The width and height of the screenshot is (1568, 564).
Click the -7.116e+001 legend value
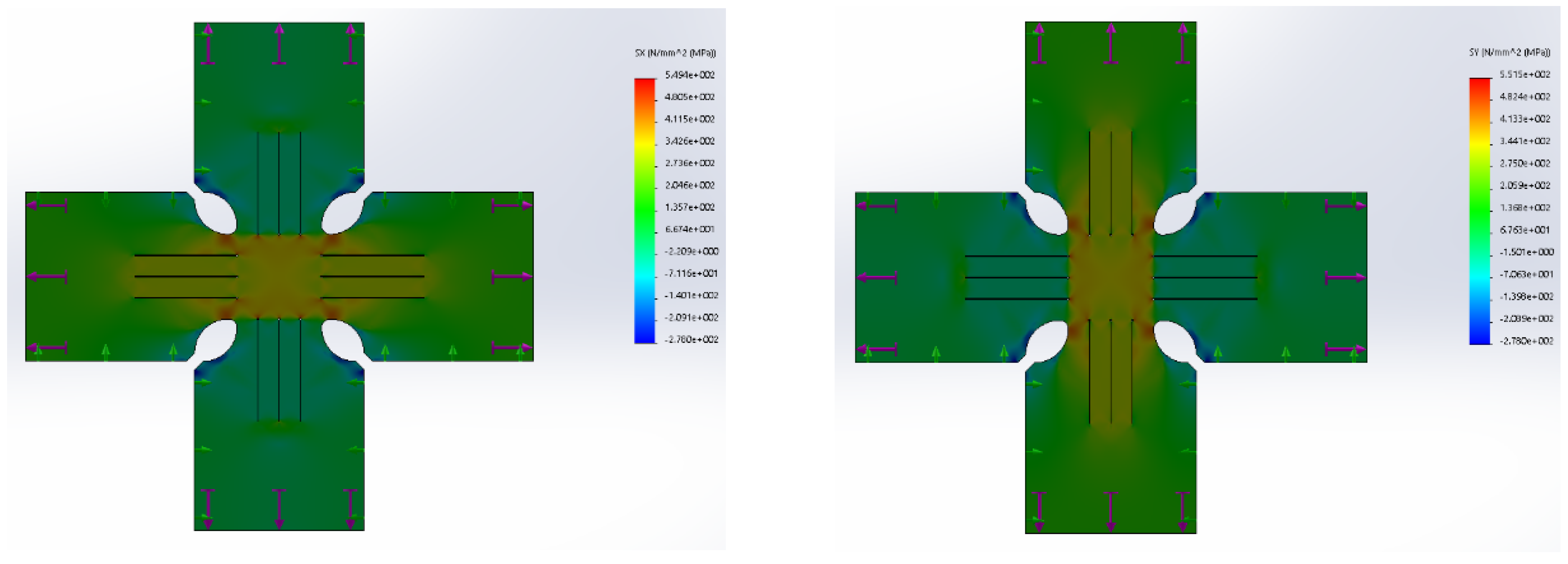point(691,273)
